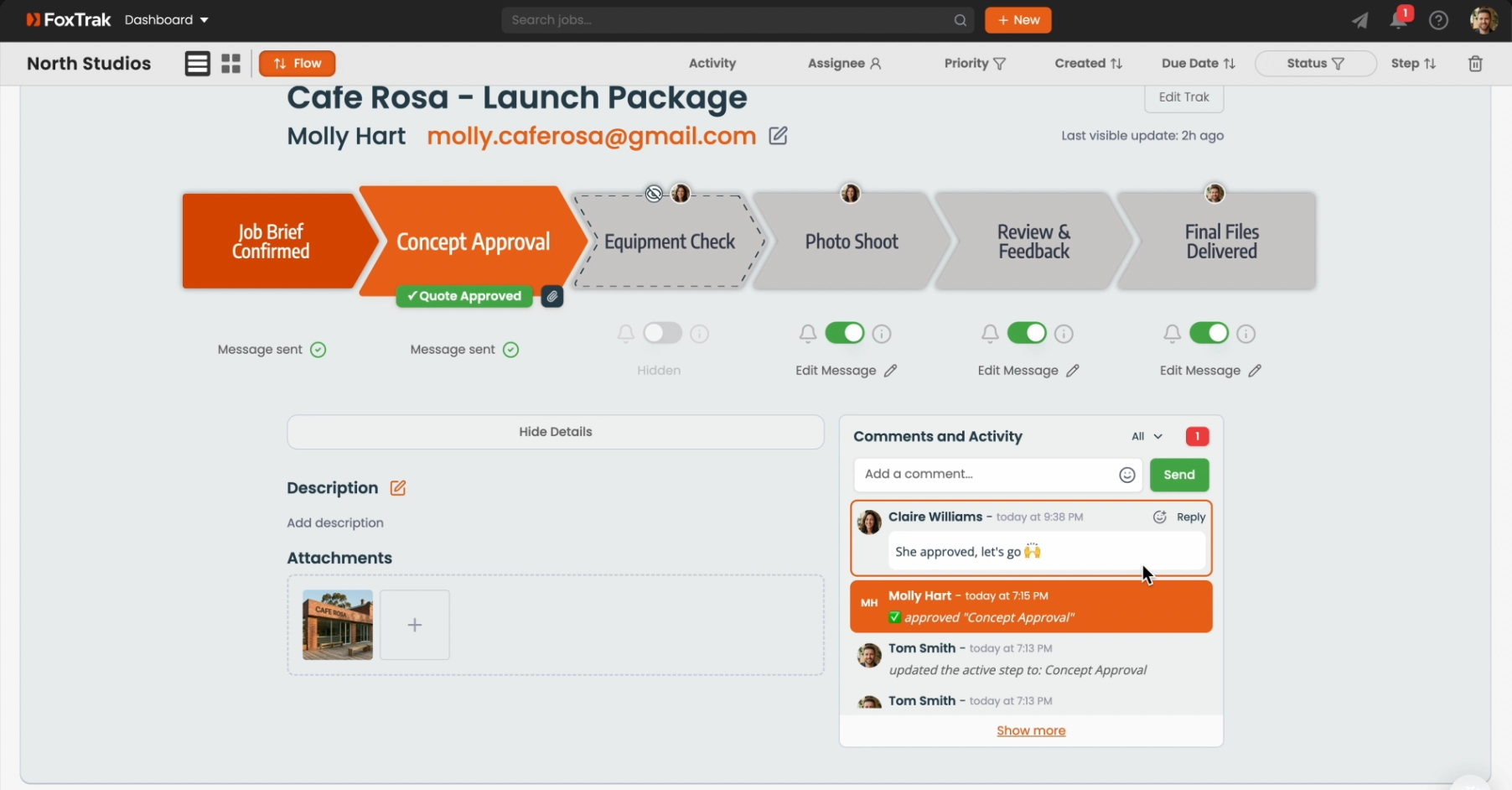Click the bell icon under Photo Shoot
This screenshot has width=1512, height=790.
[808, 334]
